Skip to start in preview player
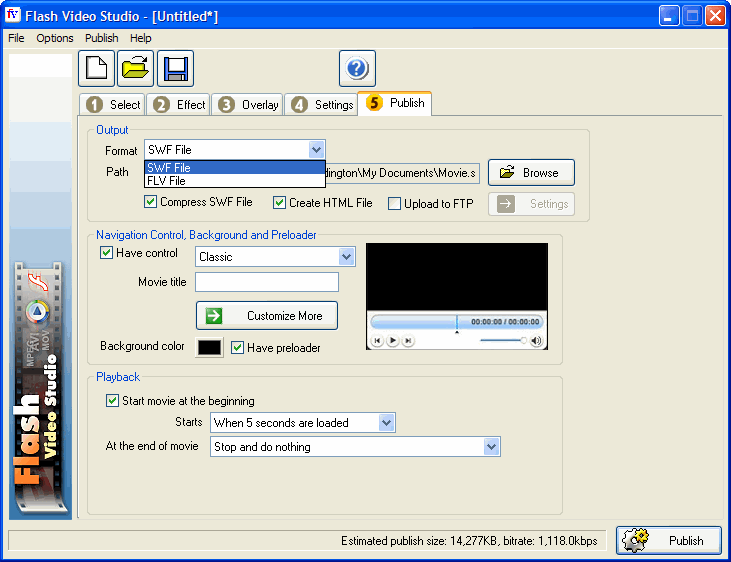The image size is (731, 562). 377,340
